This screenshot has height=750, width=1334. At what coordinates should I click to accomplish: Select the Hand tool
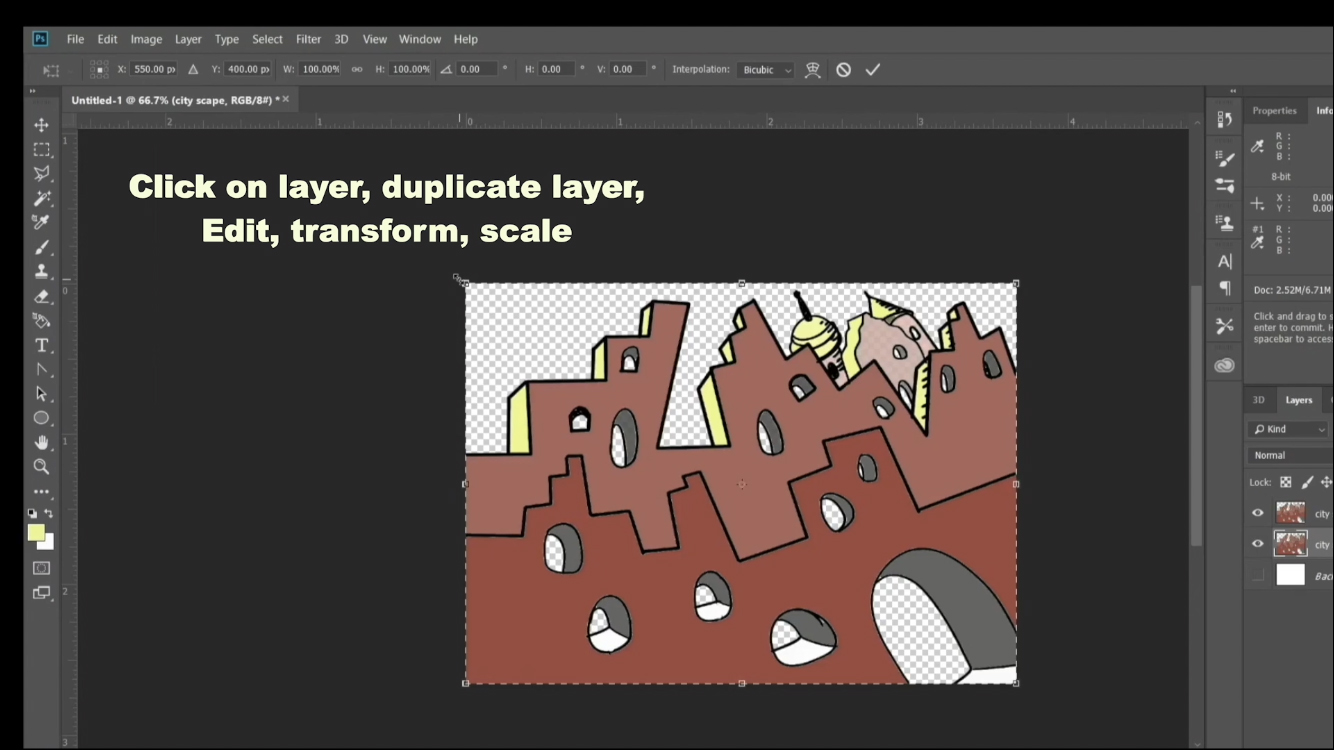click(x=42, y=443)
